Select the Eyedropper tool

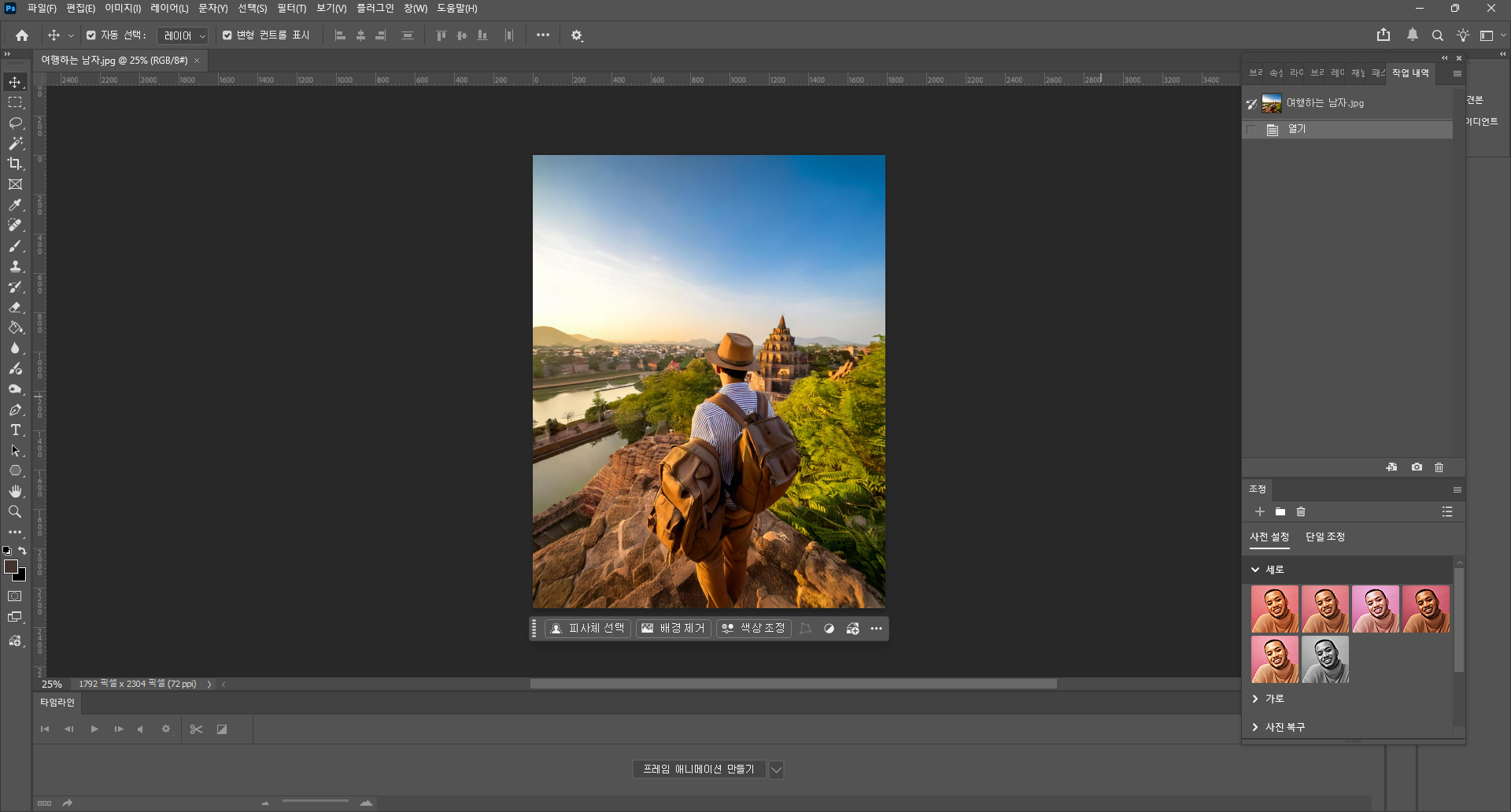coord(15,205)
